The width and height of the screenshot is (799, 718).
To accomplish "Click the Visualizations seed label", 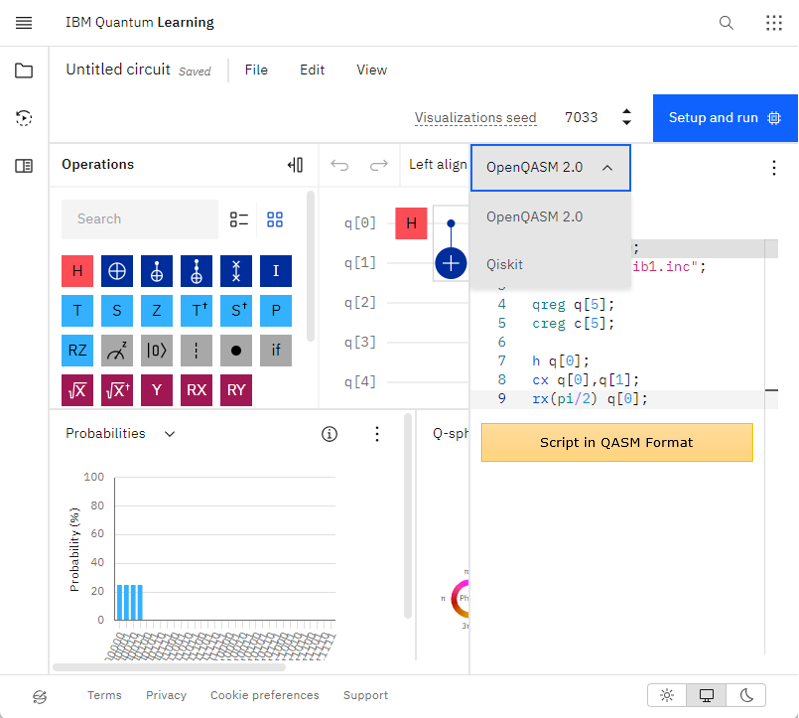I will (x=475, y=118).
